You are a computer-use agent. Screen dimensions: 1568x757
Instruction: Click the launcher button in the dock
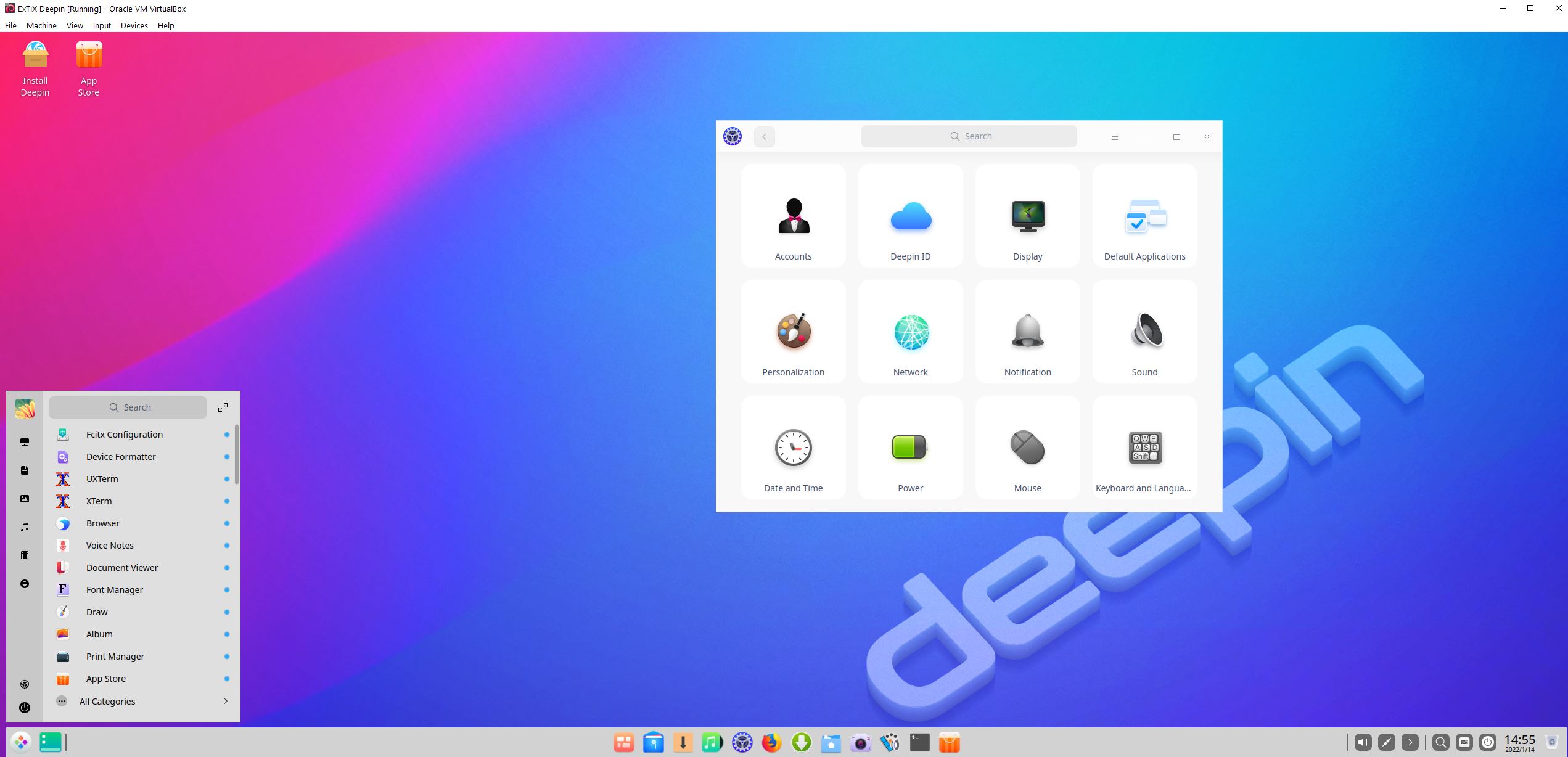[x=21, y=742]
